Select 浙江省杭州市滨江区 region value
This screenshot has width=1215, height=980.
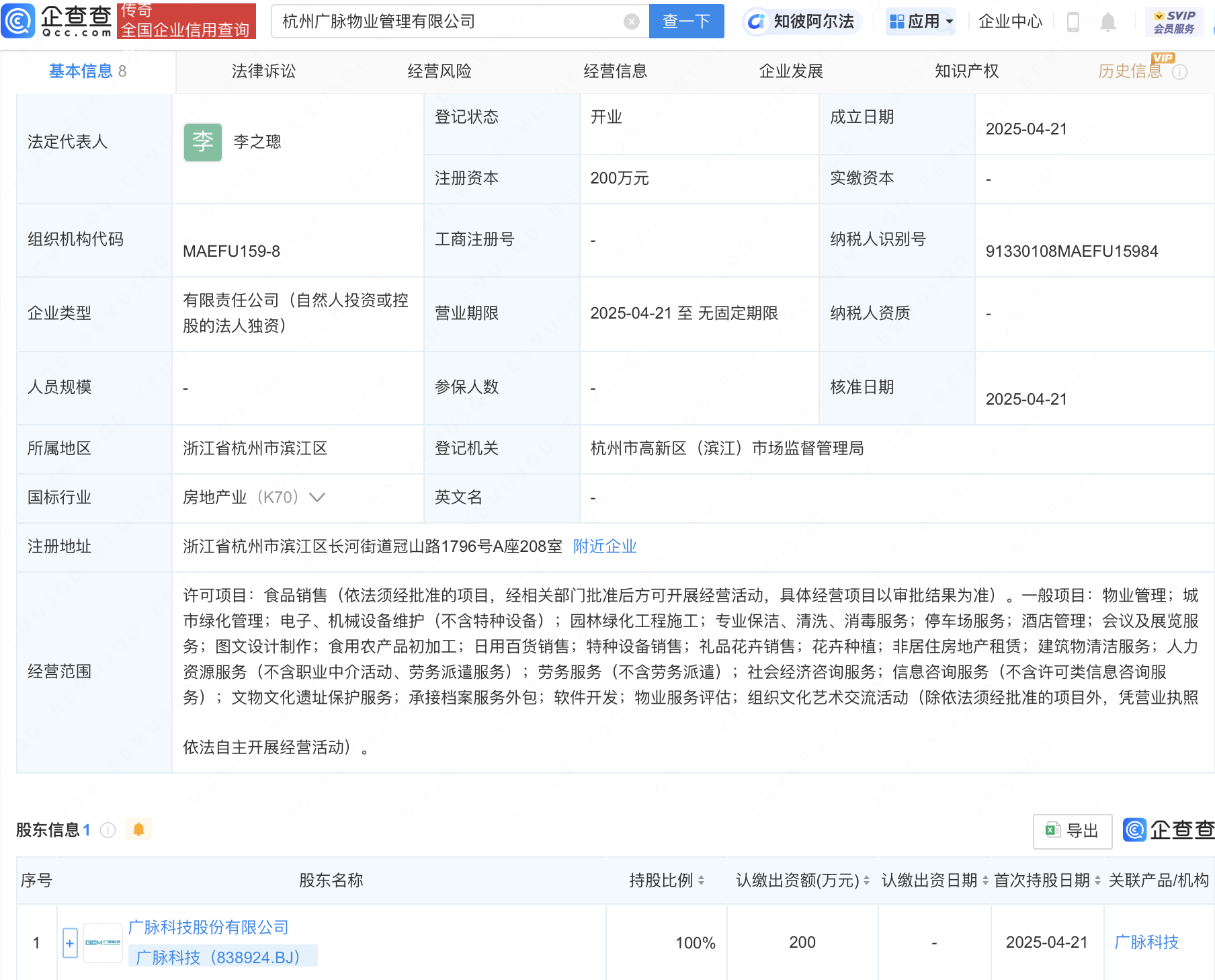coord(255,448)
